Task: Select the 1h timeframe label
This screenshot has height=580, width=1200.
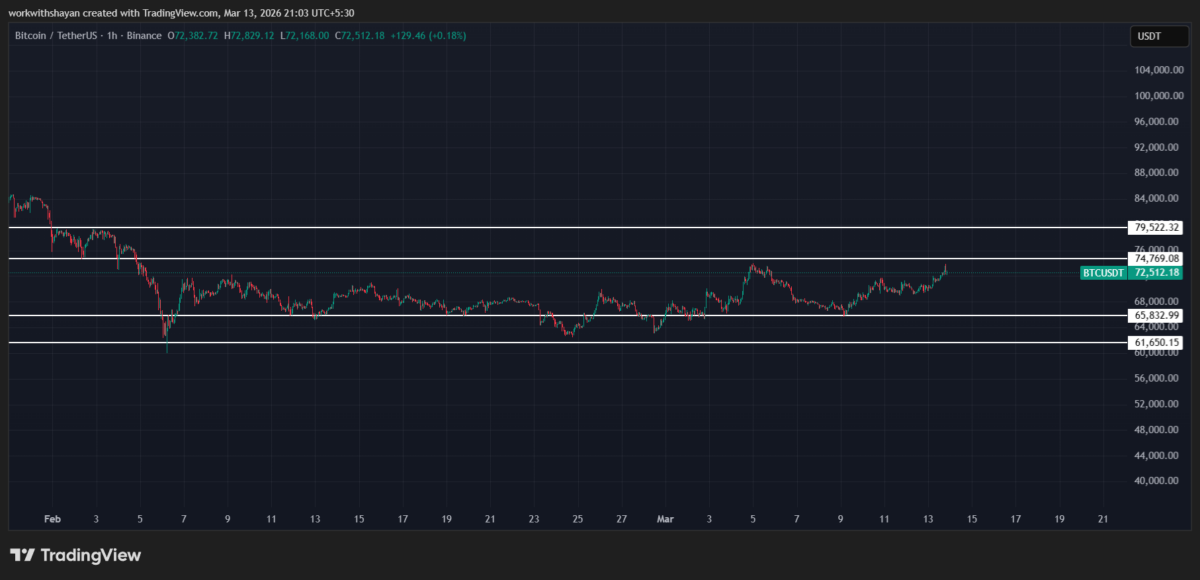Action: coord(110,35)
